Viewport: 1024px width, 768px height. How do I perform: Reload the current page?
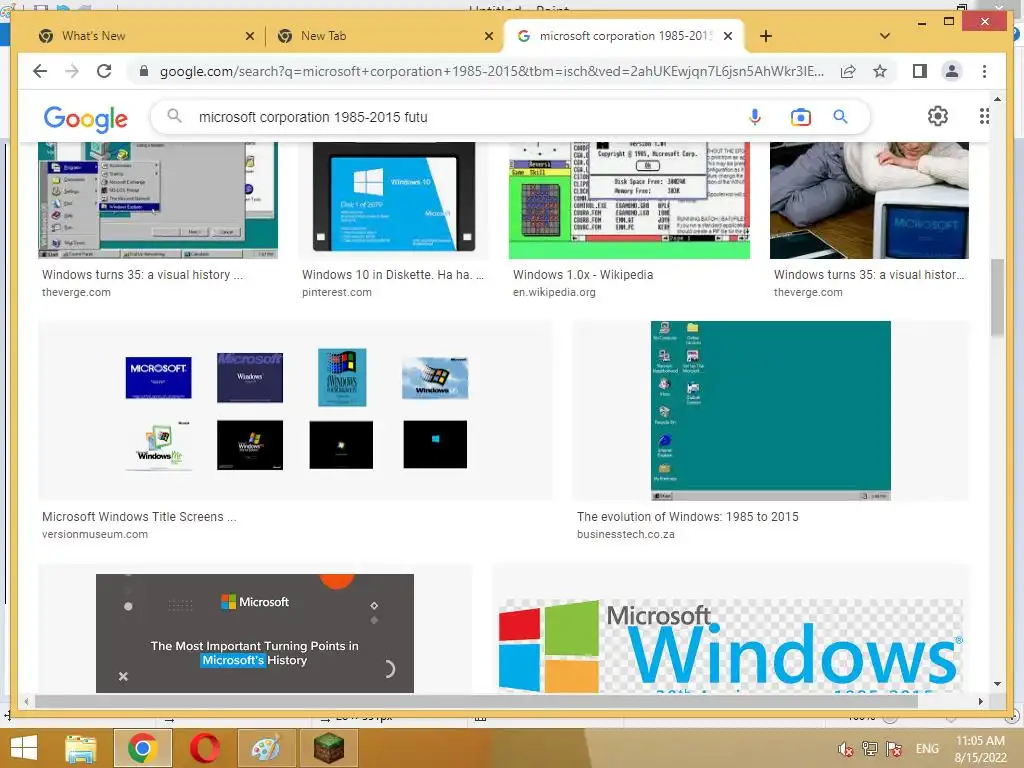click(104, 71)
